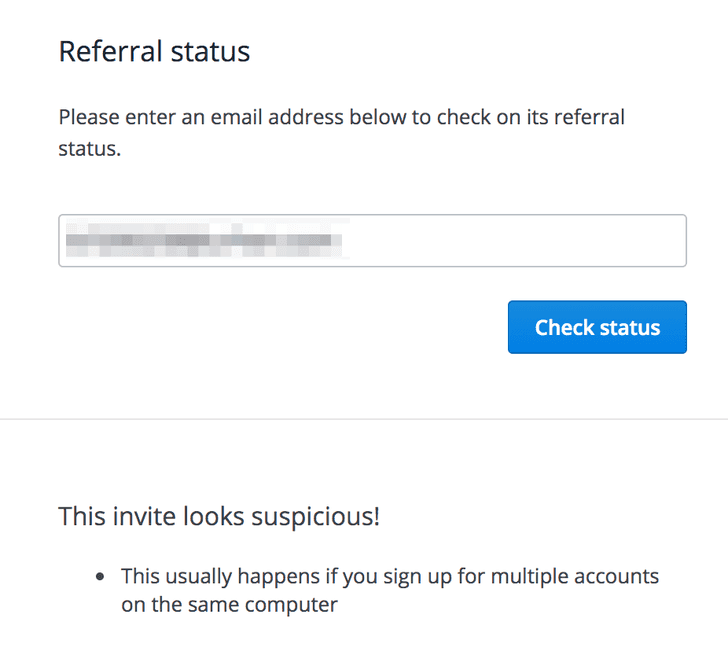The height and width of the screenshot is (670, 728).
Task: Click the word 'Check' on the blue button
Action: 563,328
